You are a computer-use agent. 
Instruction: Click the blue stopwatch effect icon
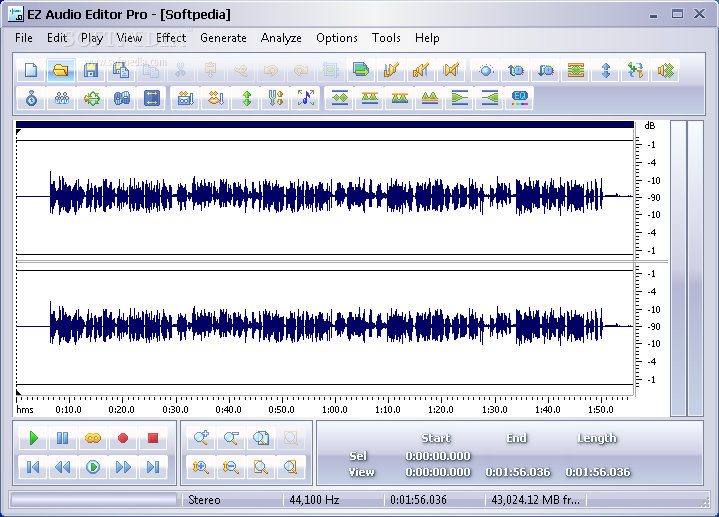[x=31, y=98]
